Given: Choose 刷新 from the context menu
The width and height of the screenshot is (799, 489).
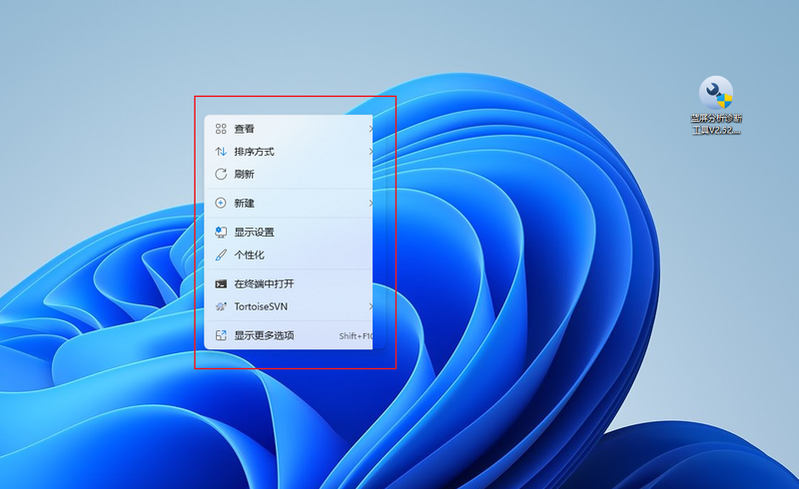Looking at the screenshot, I should [x=244, y=174].
